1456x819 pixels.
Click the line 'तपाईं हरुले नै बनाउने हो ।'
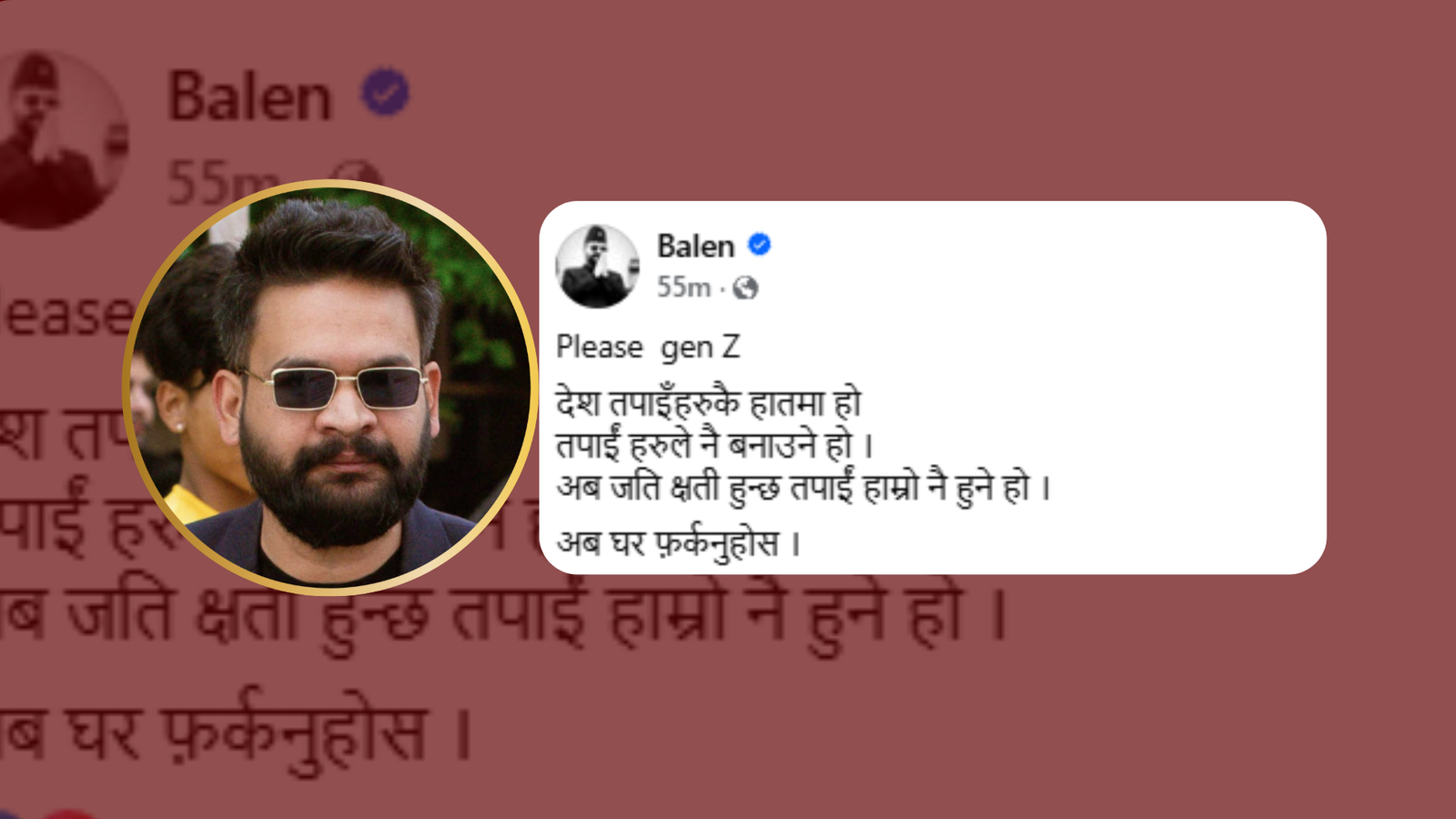715,445
